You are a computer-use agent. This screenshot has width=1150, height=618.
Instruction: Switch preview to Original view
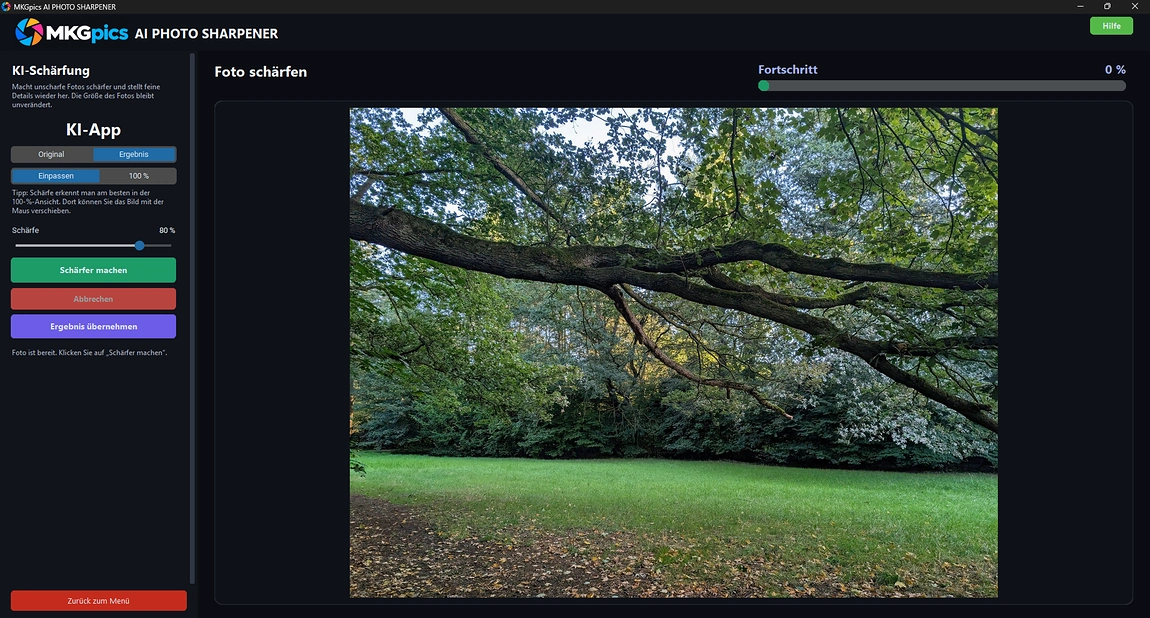point(51,155)
